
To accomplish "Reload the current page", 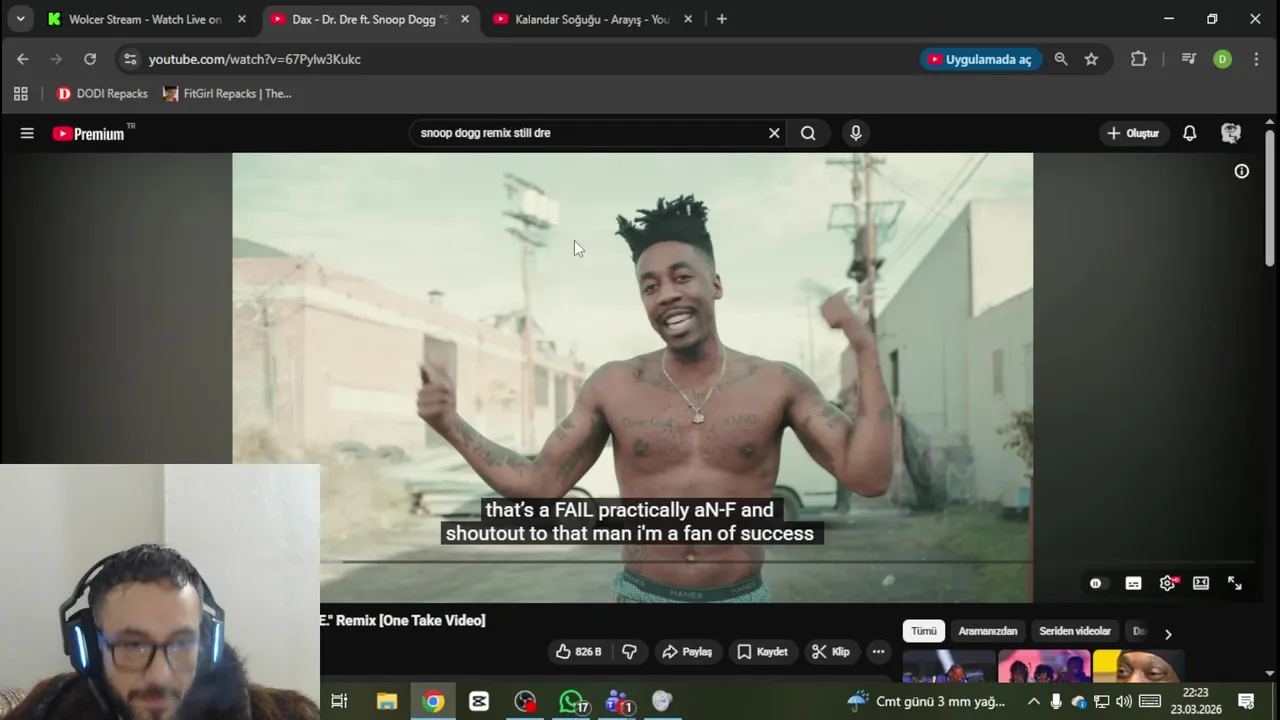I will [90, 59].
